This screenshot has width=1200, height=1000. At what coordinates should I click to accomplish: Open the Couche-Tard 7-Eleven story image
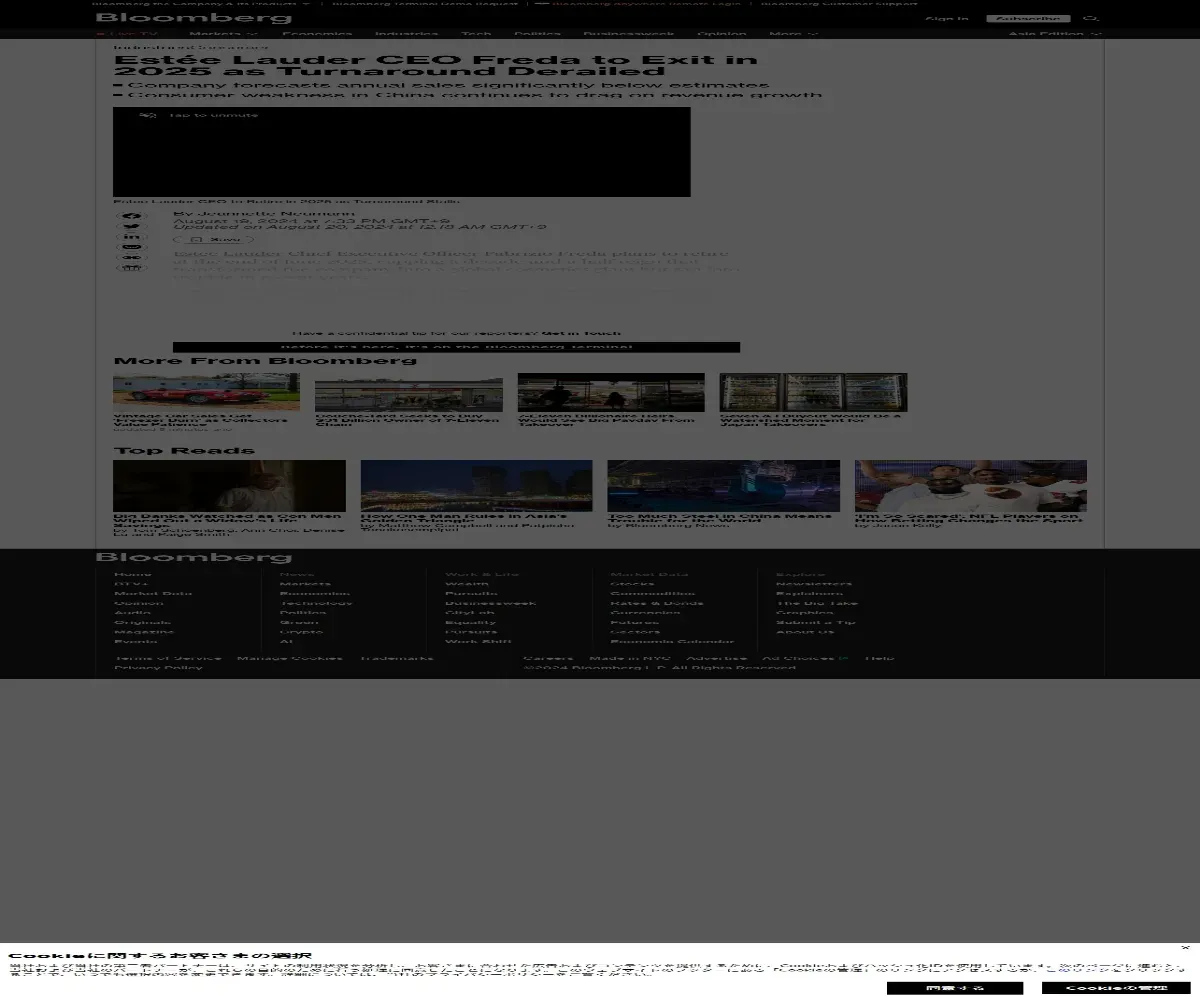point(408,395)
